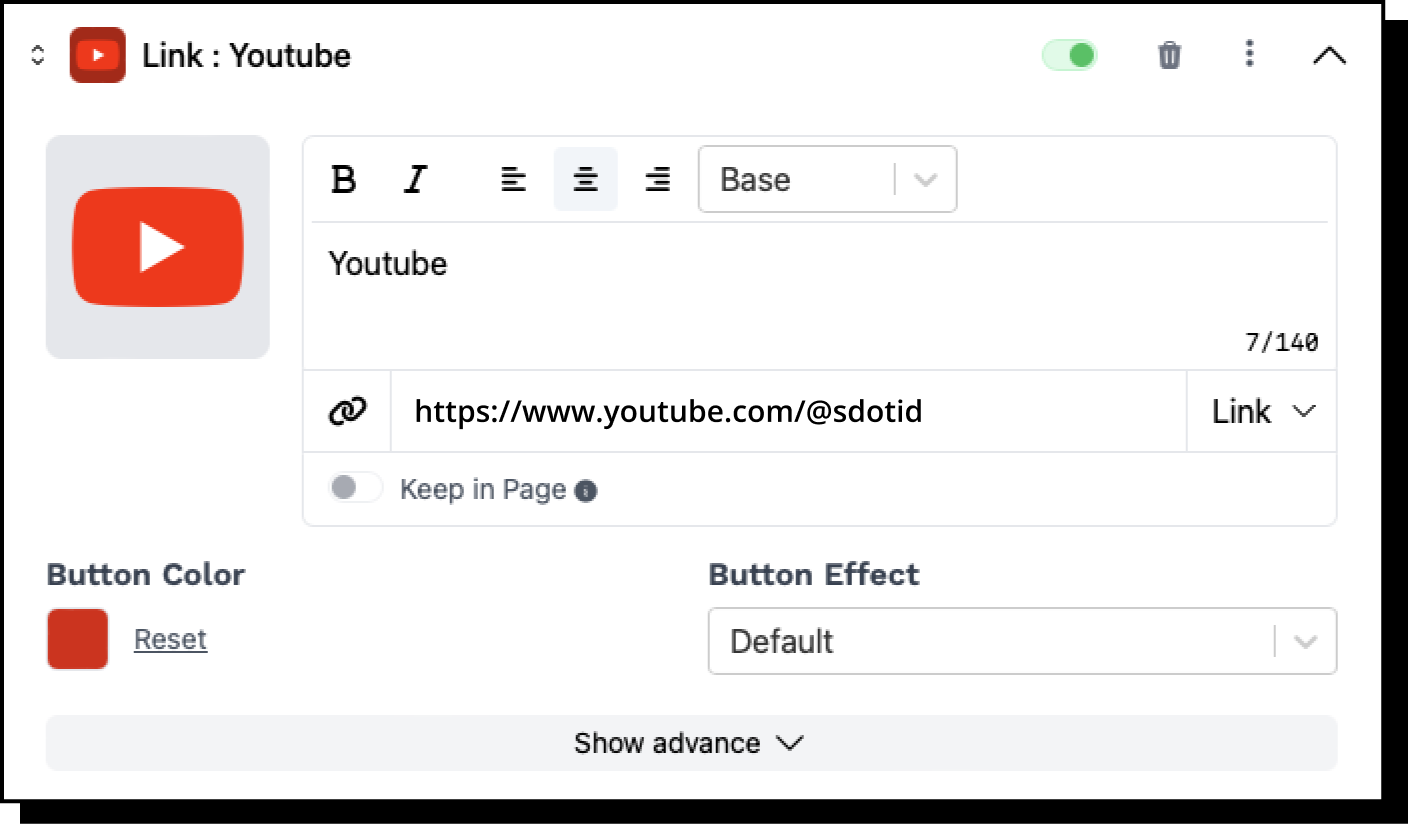Expand the Show advance section
Screen dimensions: 1408x824
click(x=691, y=743)
